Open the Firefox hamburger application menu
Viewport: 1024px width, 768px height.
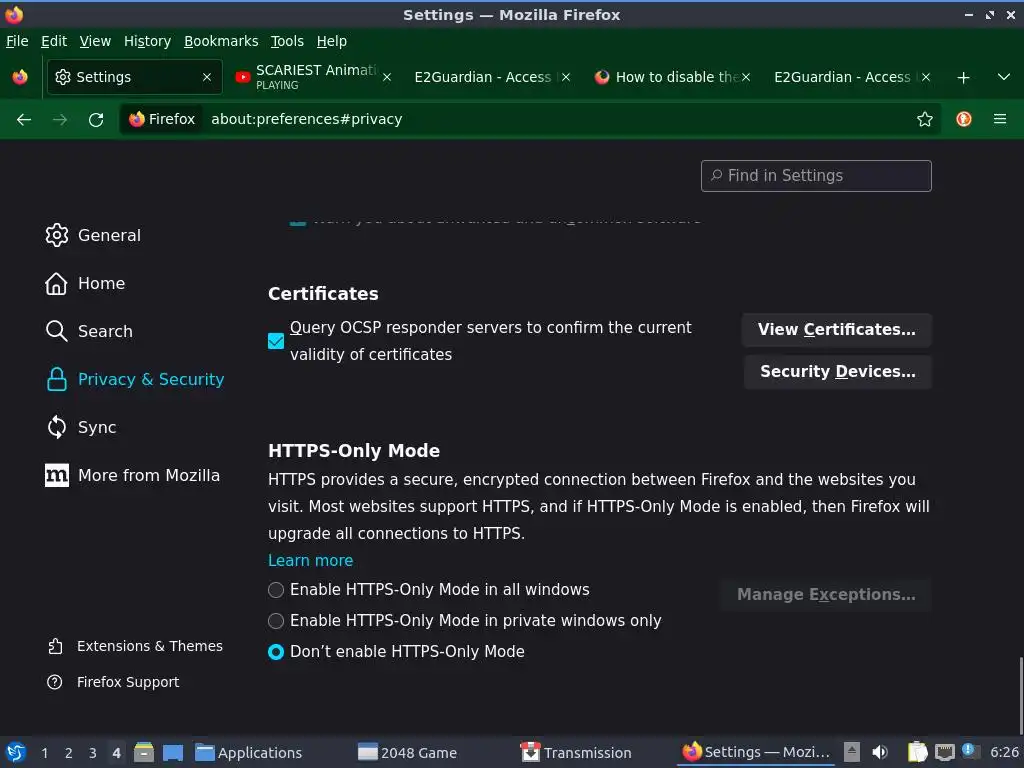coord(1000,119)
